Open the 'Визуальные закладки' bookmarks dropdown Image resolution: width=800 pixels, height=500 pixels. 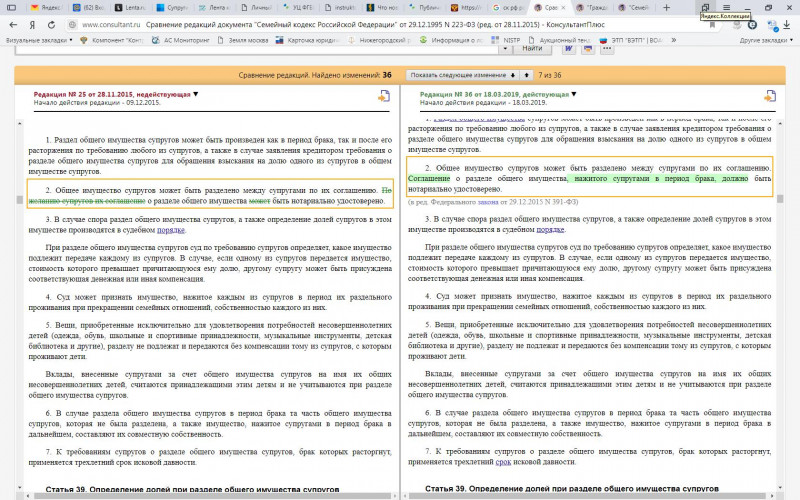(39, 40)
